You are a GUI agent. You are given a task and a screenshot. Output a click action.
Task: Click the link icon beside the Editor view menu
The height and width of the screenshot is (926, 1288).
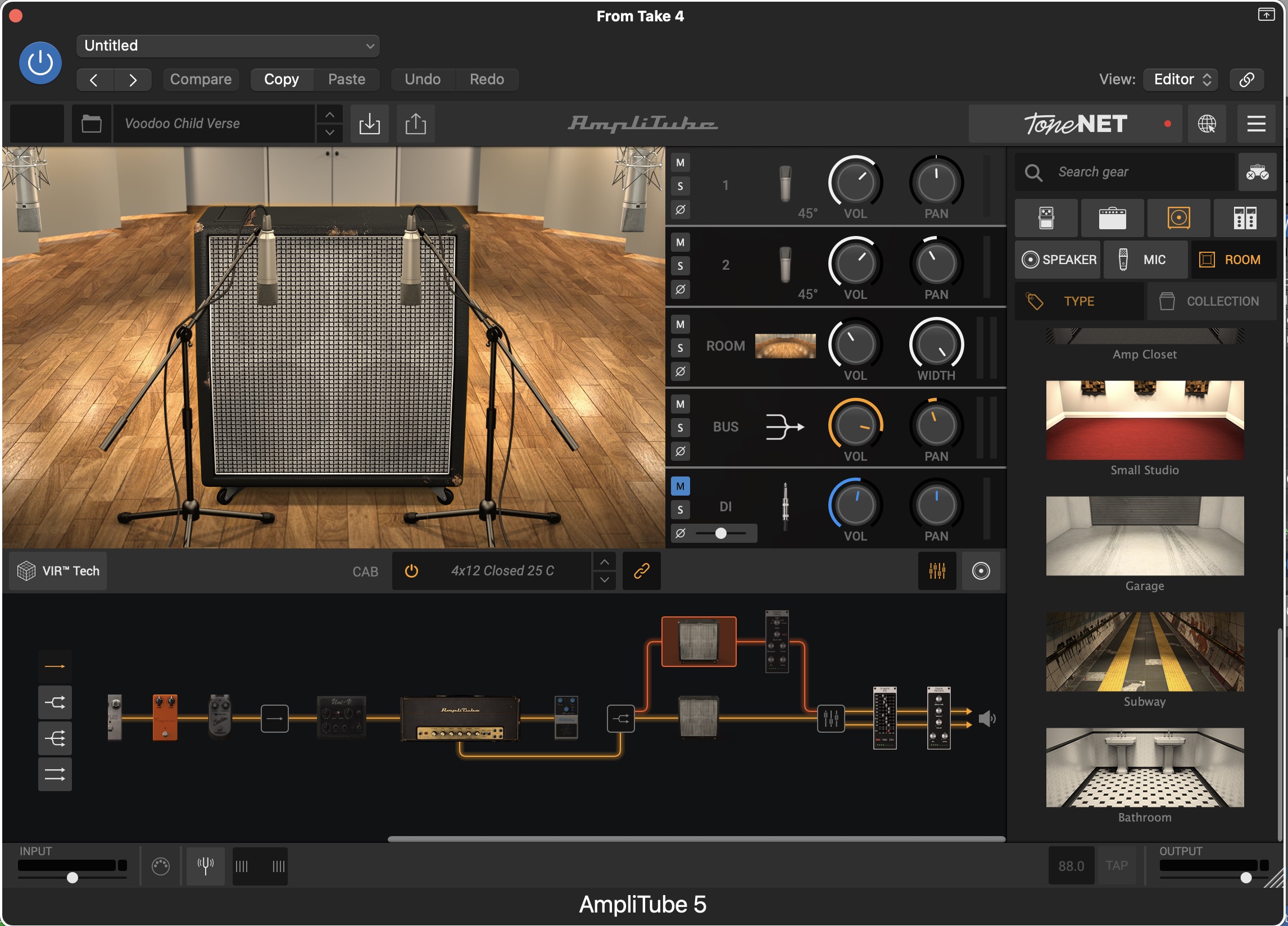coord(1246,79)
